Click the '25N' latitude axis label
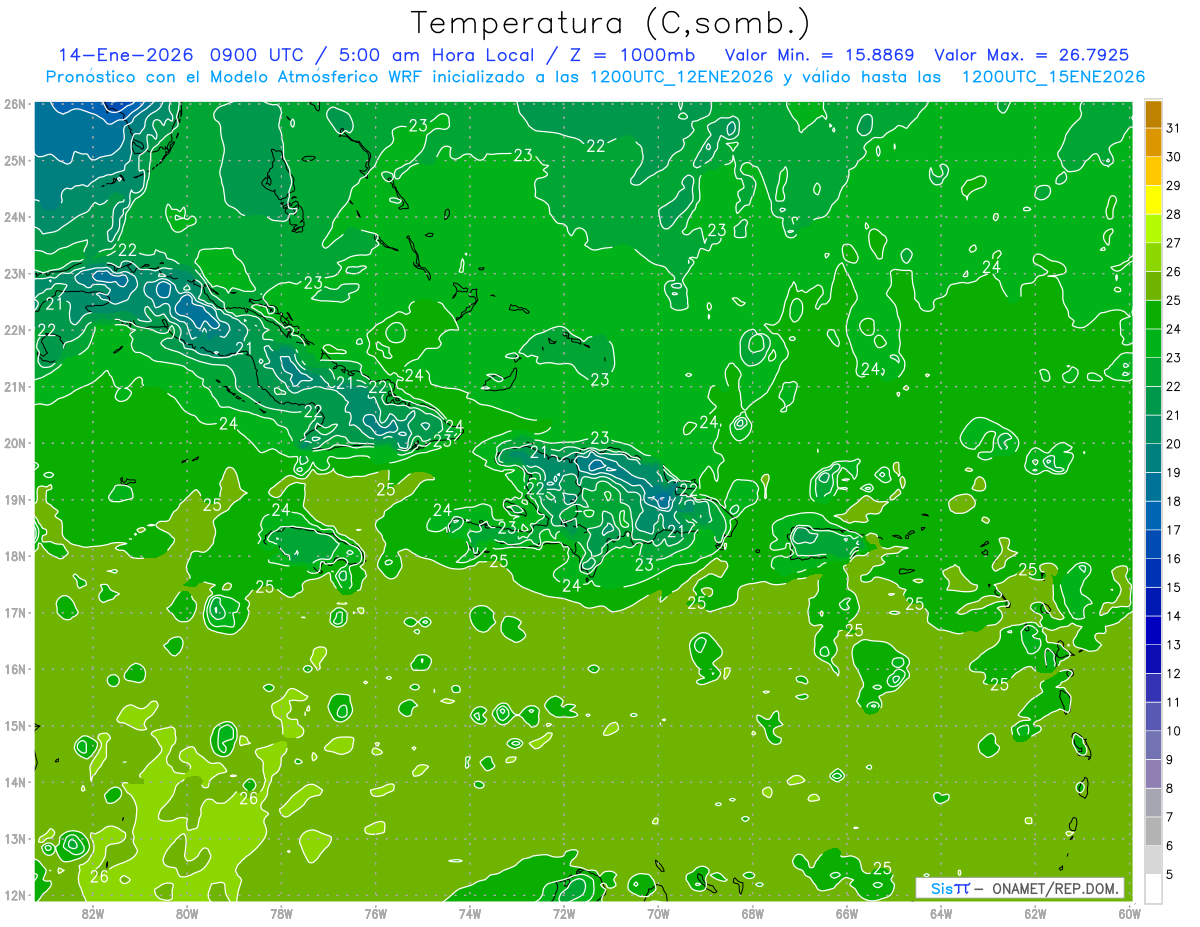Screen dimensions: 1200x927 coord(15,160)
